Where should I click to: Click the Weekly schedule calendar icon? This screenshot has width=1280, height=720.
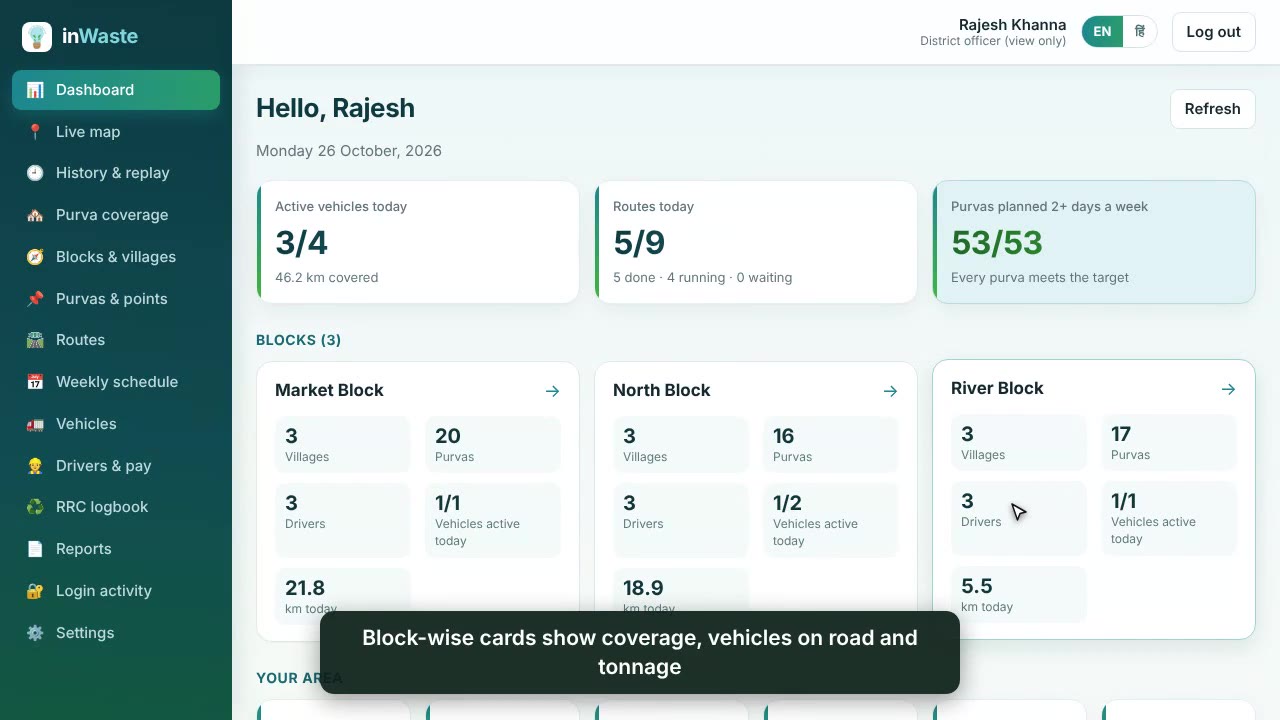click(x=35, y=382)
